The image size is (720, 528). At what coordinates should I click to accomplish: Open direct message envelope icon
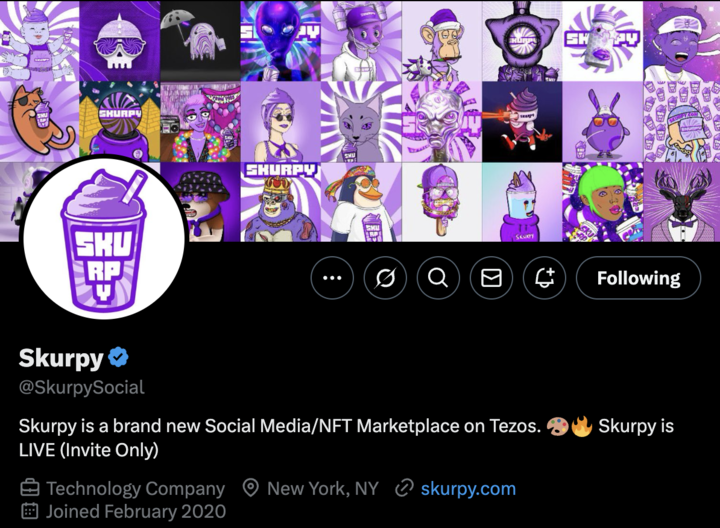[x=491, y=278]
